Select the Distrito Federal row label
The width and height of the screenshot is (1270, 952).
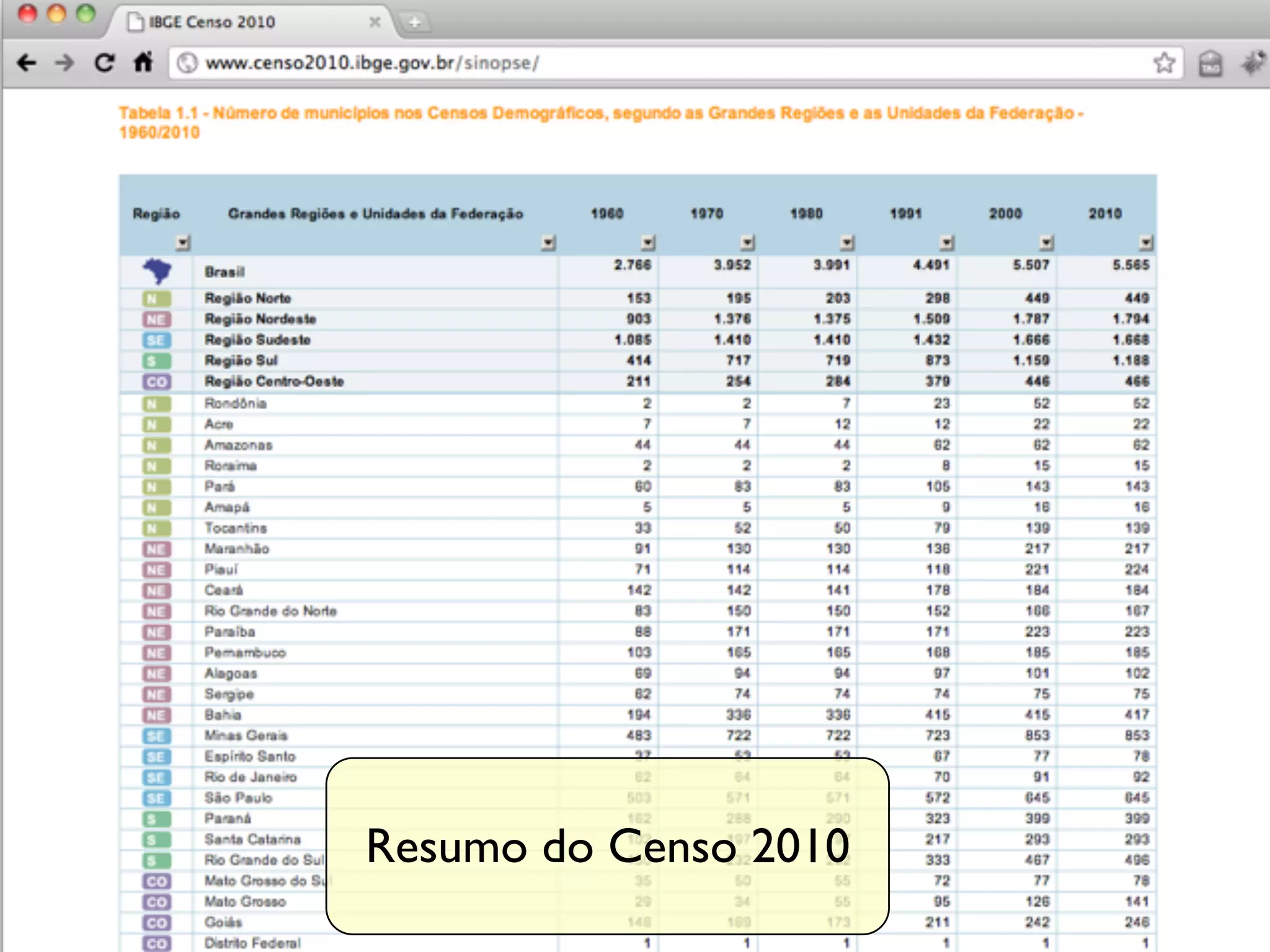(x=252, y=943)
